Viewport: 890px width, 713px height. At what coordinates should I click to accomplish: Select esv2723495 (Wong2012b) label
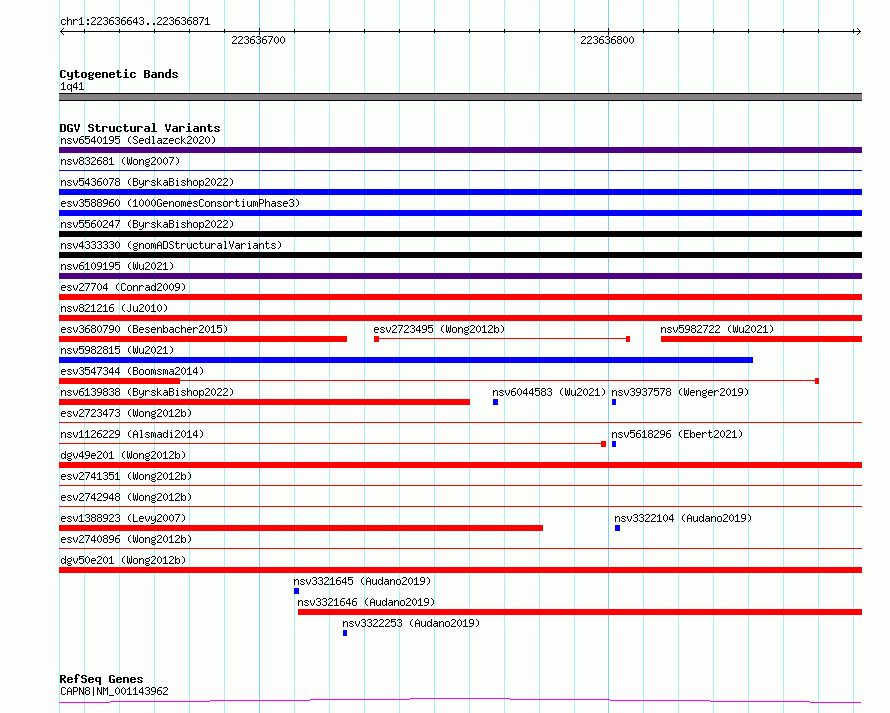pos(439,329)
